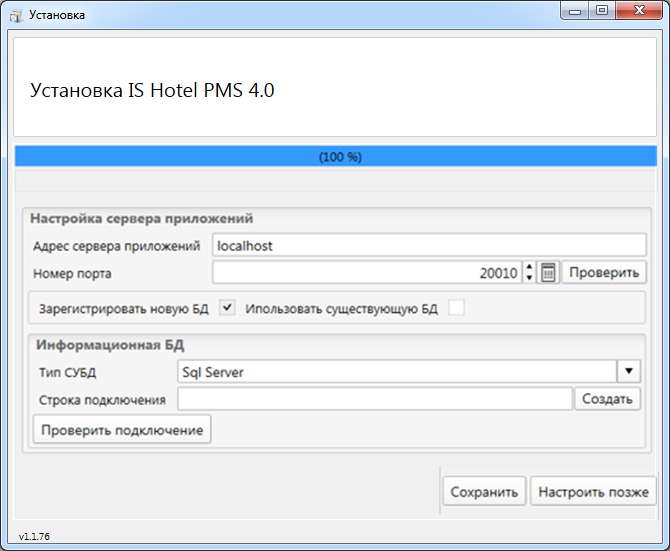Click the 100 % progress bar
The image size is (670, 551).
[336, 156]
